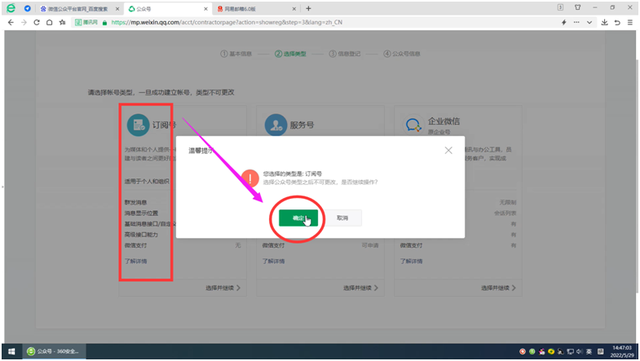Close the 百度搜索 tab

pyautogui.click(x=117, y=9)
